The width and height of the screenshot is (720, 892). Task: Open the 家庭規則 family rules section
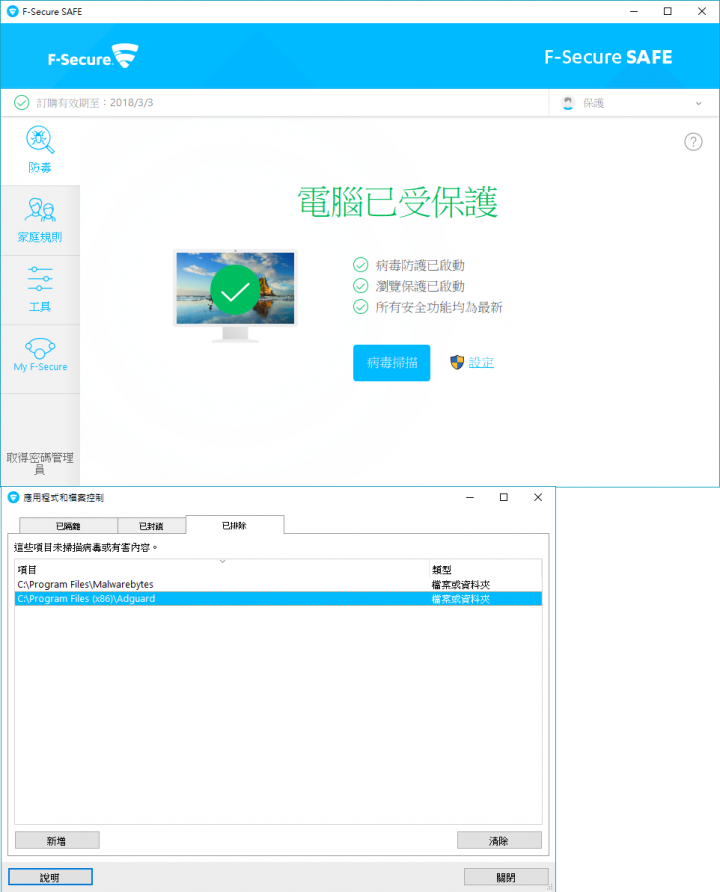pyautogui.click(x=40, y=221)
